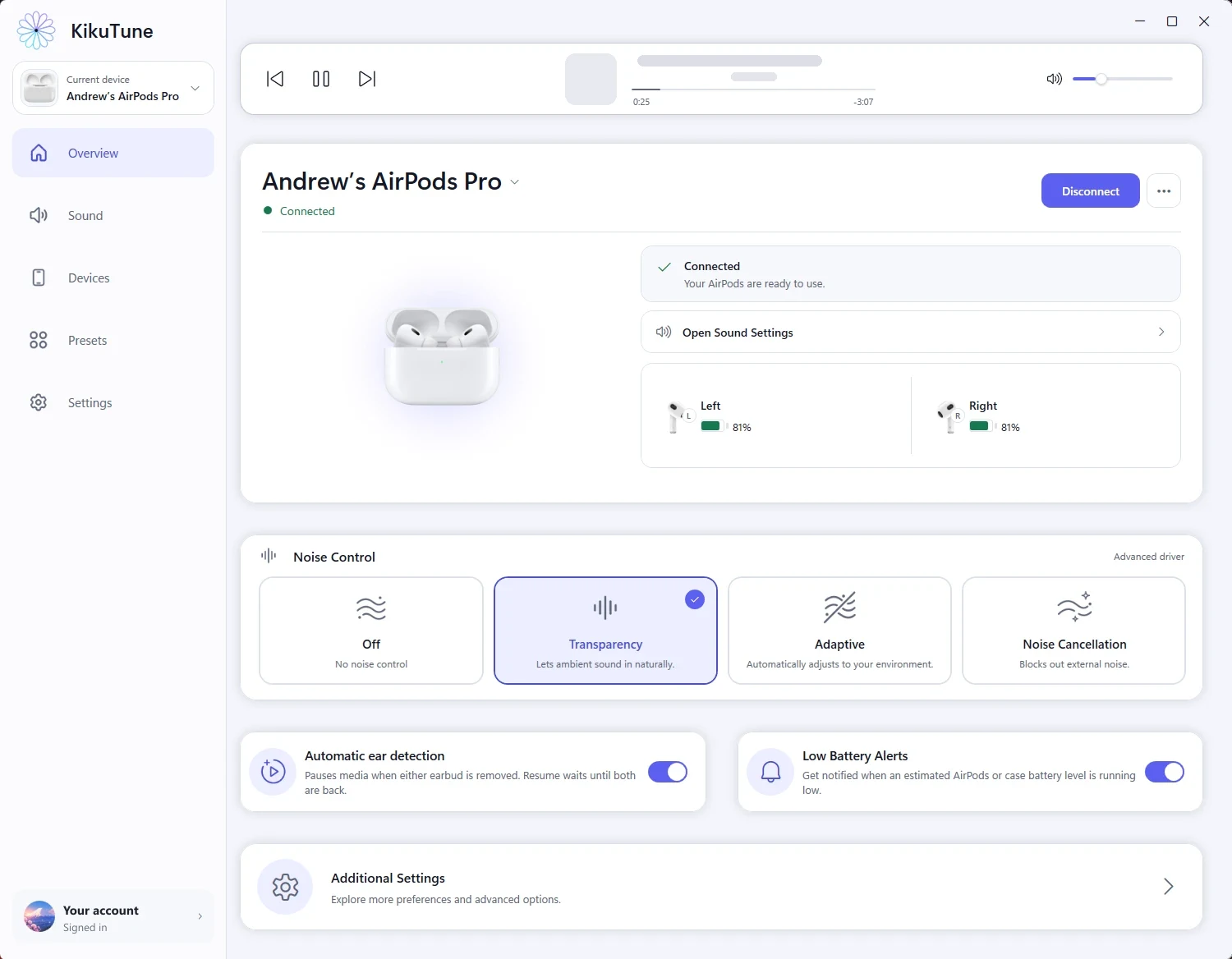This screenshot has height=959, width=1232.
Task: Expand the Andrew's AirPods Pro title chevron
Action: point(515,182)
